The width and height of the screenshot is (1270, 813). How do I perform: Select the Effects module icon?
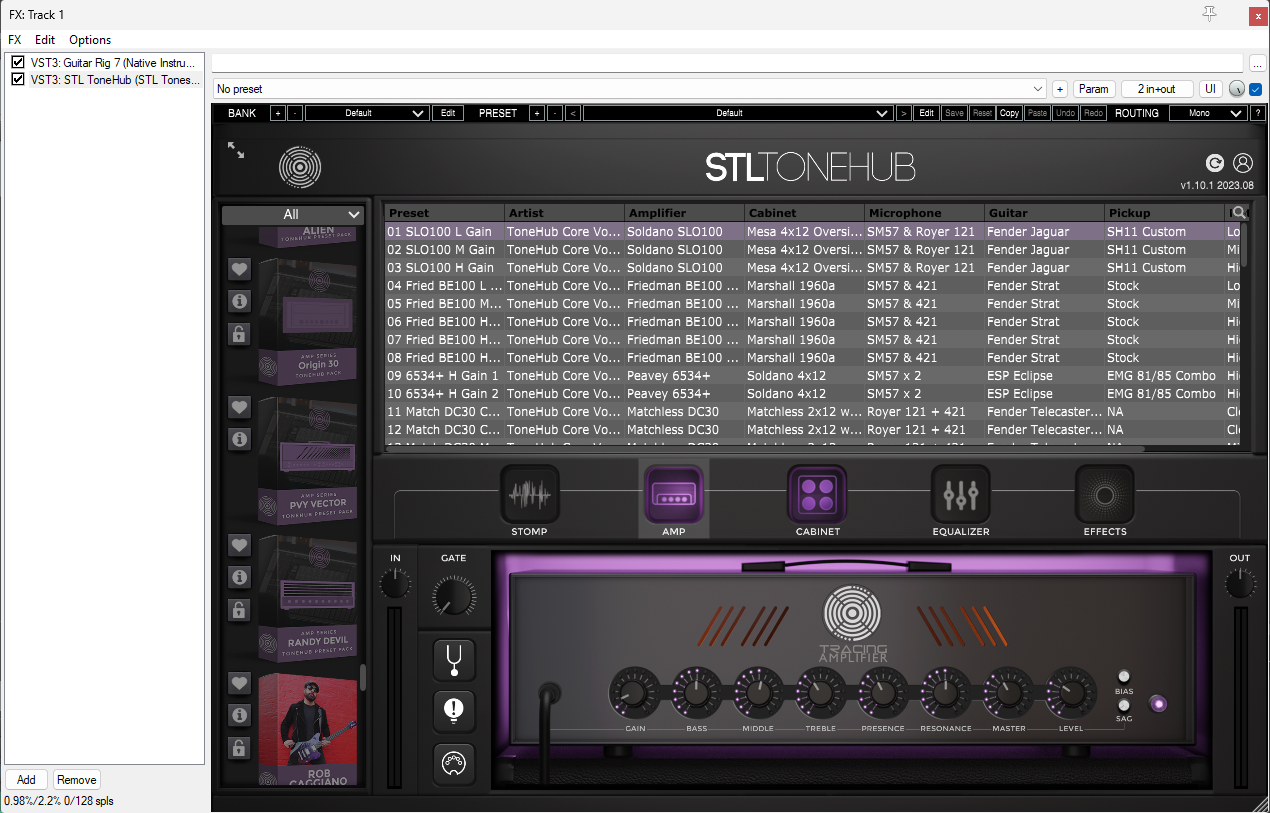pyautogui.click(x=1105, y=494)
